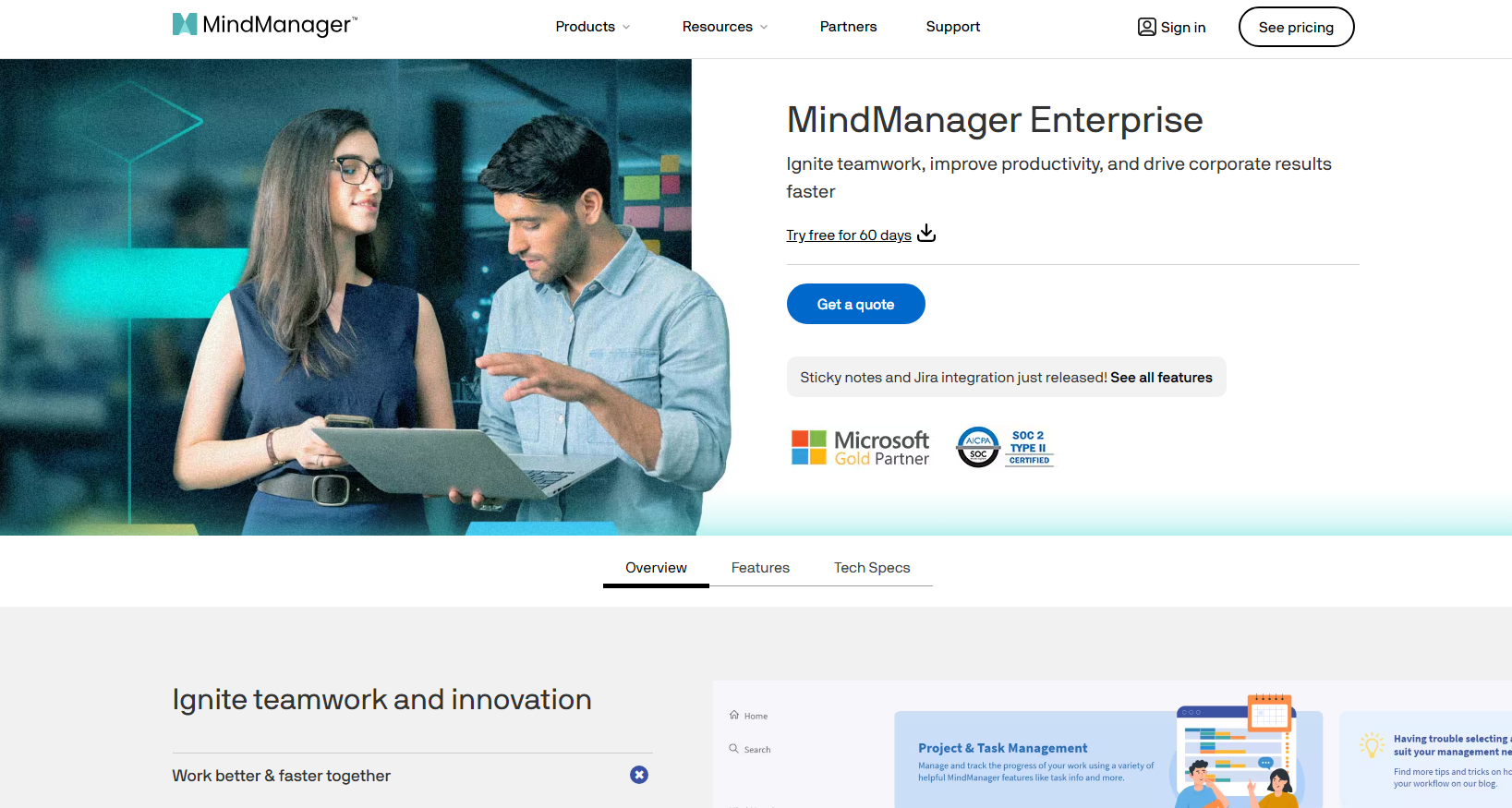Go to the Partners page
The height and width of the screenshot is (808, 1512).
[848, 27]
